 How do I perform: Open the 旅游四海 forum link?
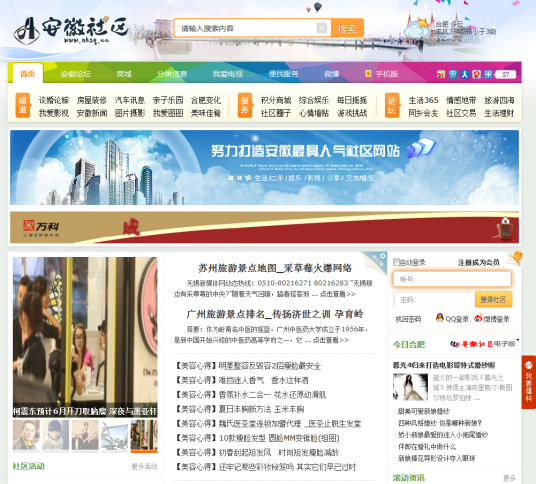(499, 100)
